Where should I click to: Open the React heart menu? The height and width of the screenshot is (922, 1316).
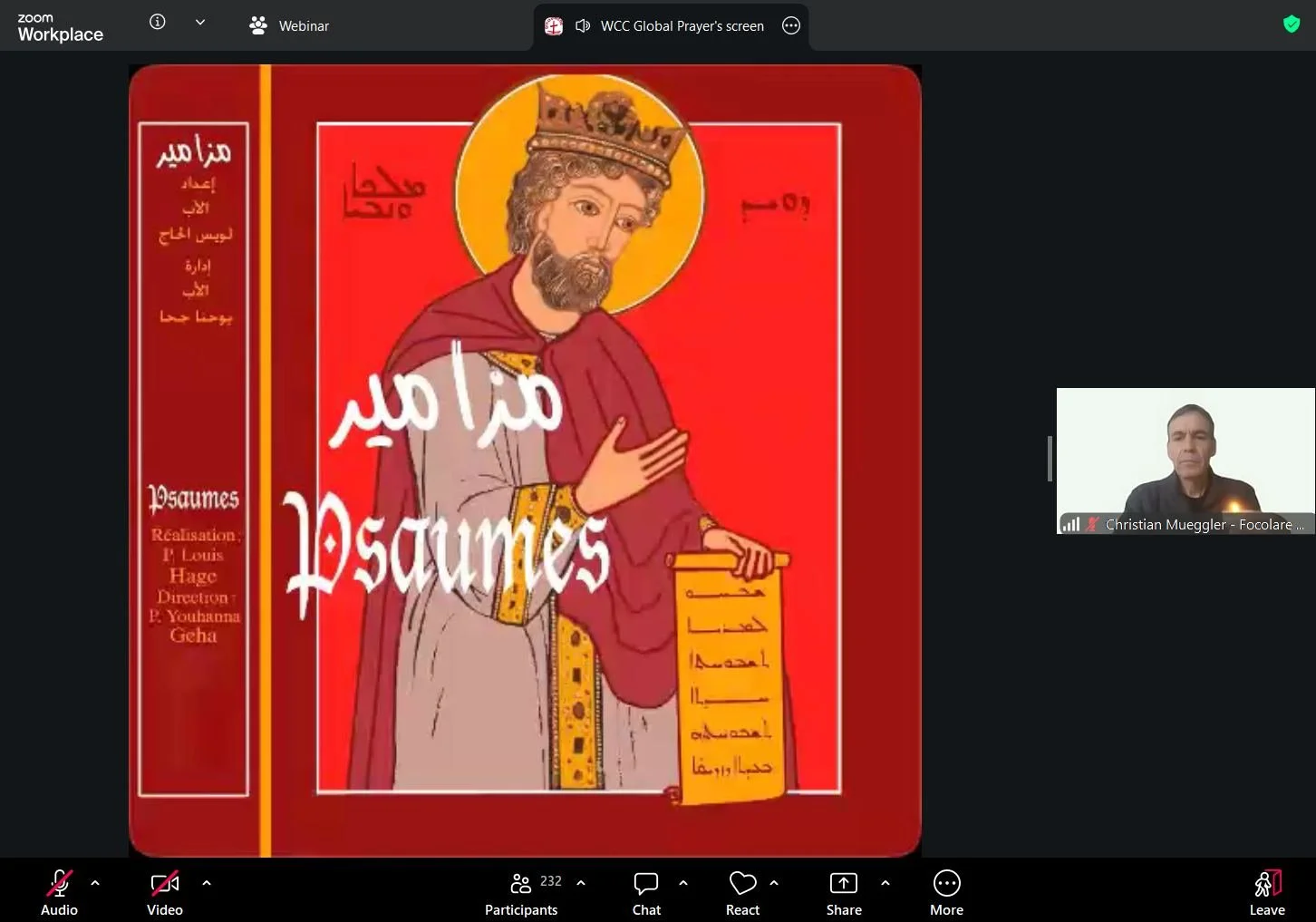tap(742, 893)
